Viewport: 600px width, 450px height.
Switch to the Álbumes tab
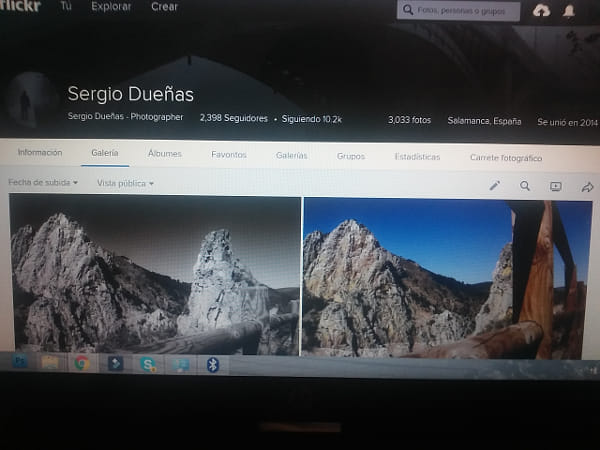coord(165,154)
